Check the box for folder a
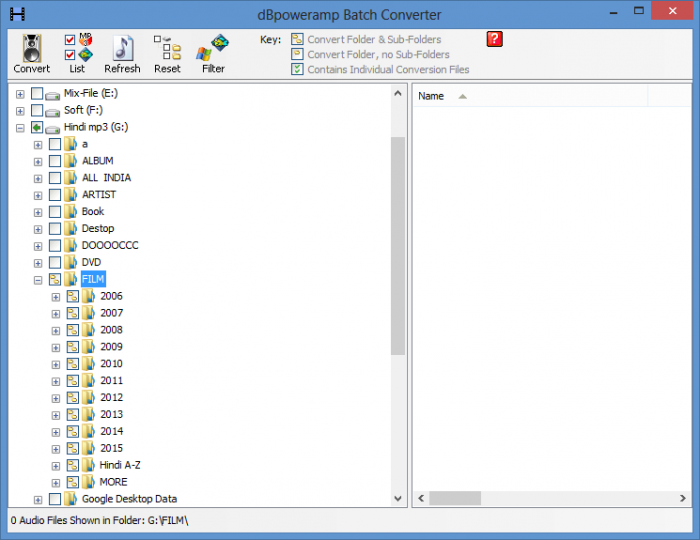Image resolution: width=700 pixels, height=540 pixels. 55,144
